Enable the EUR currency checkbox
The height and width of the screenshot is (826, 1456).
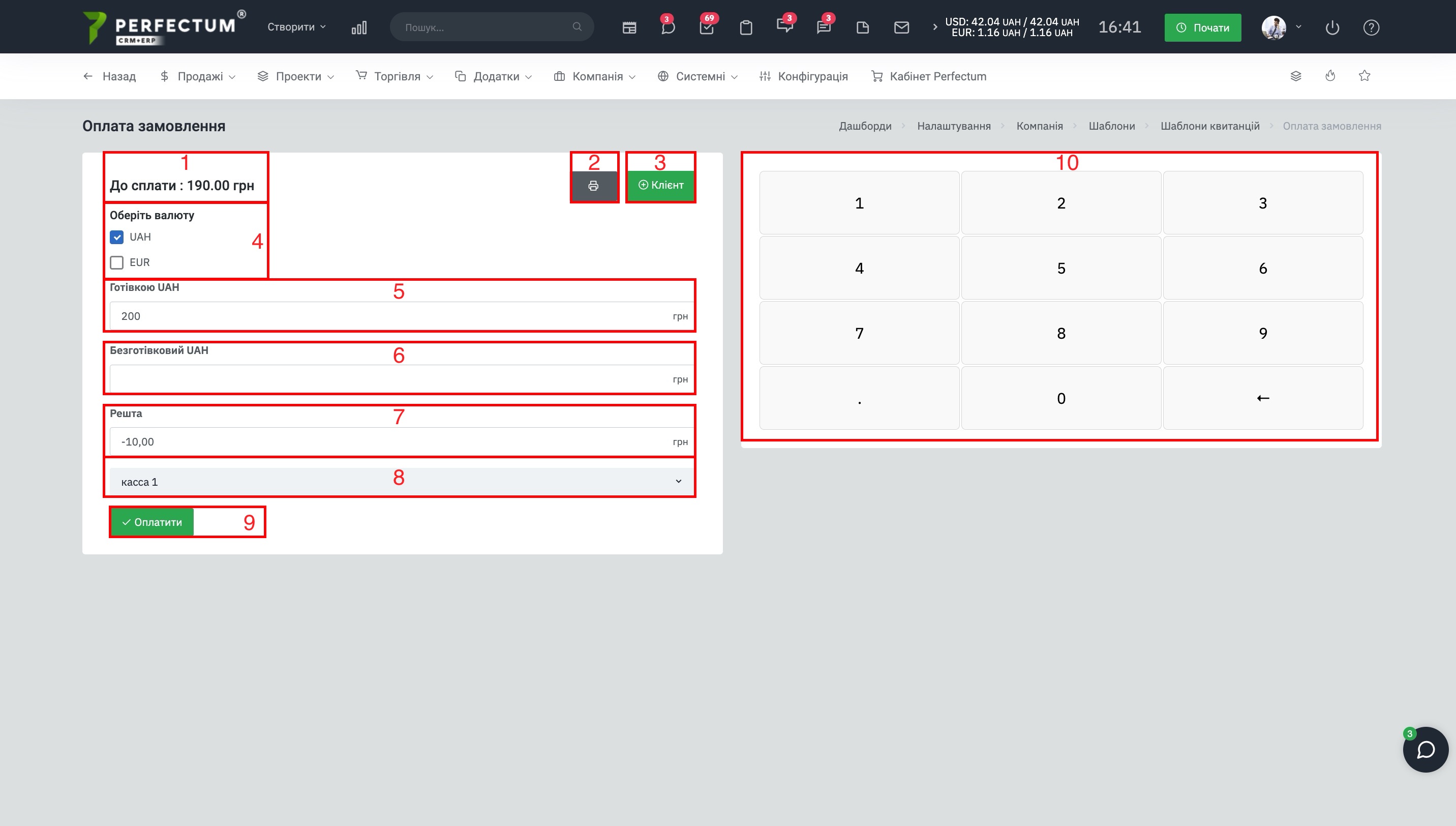(x=117, y=262)
